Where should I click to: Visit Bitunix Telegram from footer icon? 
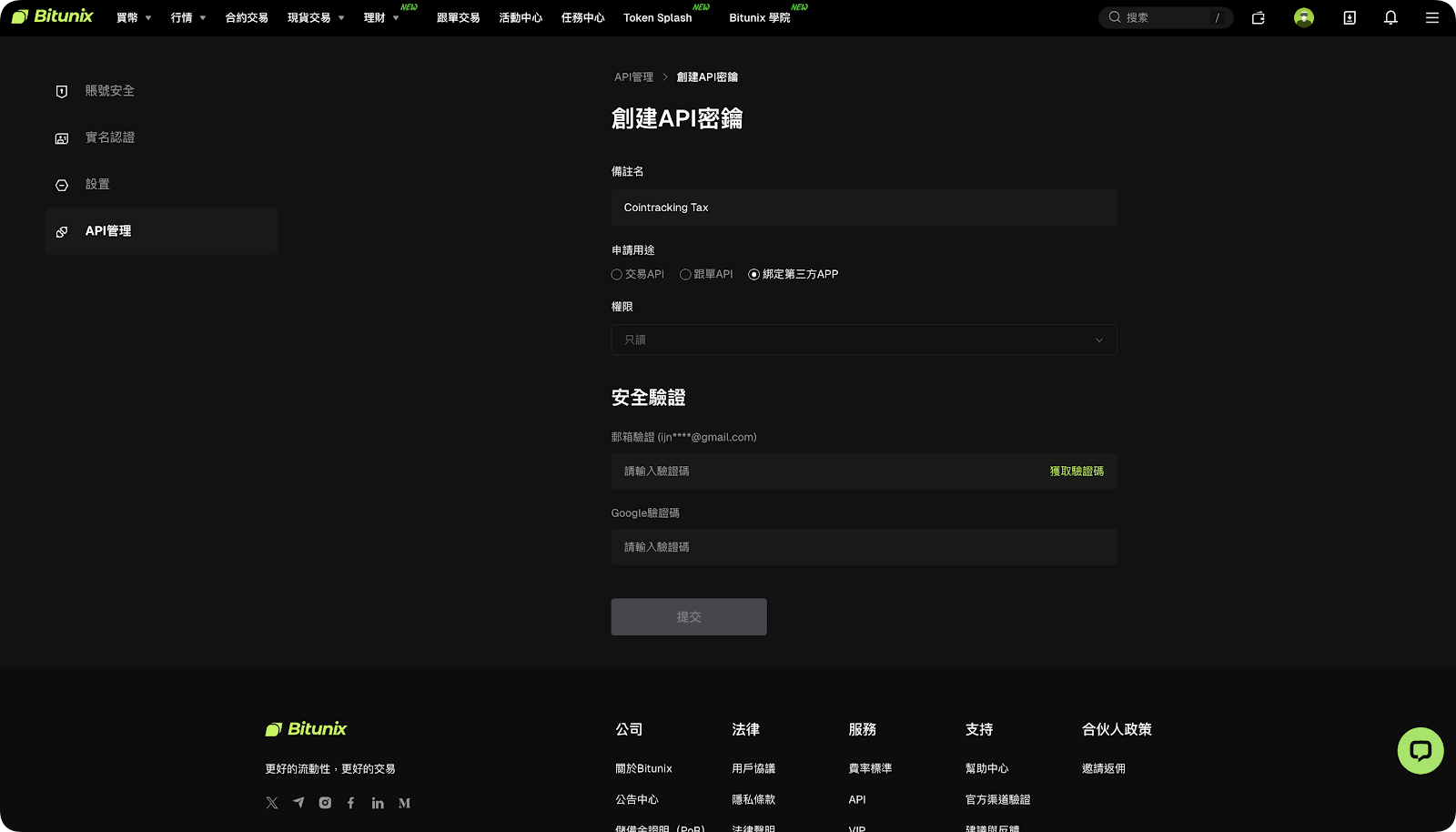298,803
